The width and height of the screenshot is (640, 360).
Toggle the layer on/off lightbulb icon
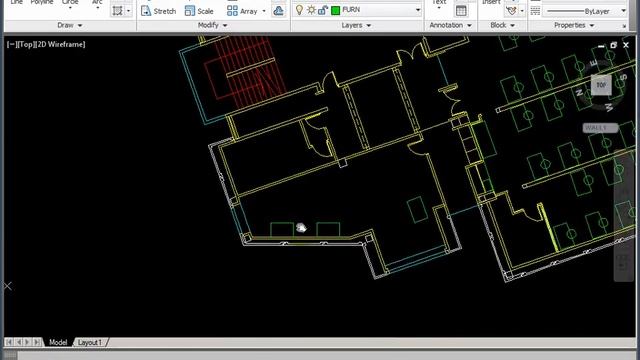299,10
